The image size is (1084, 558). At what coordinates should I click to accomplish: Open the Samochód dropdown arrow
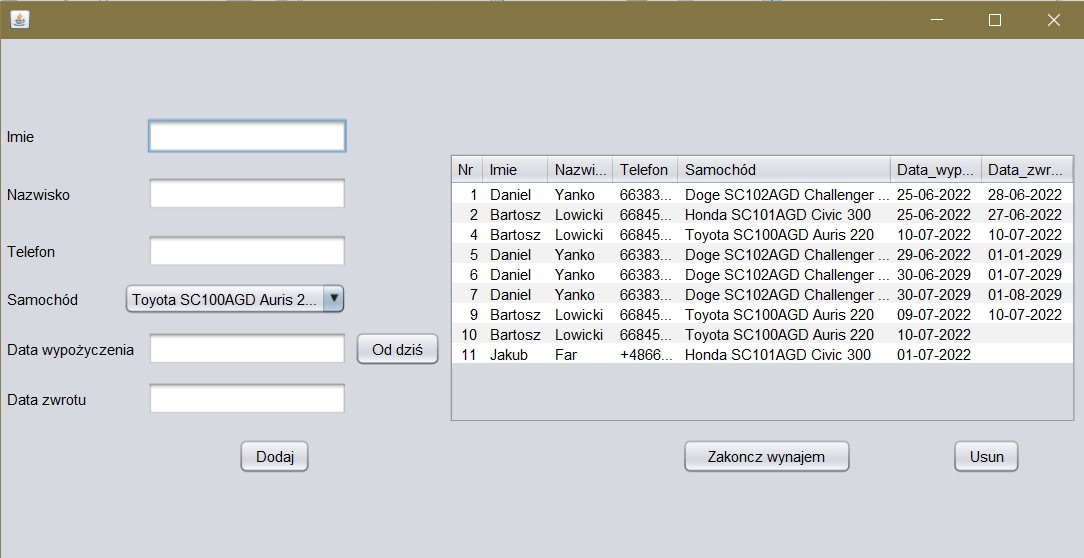(x=334, y=298)
